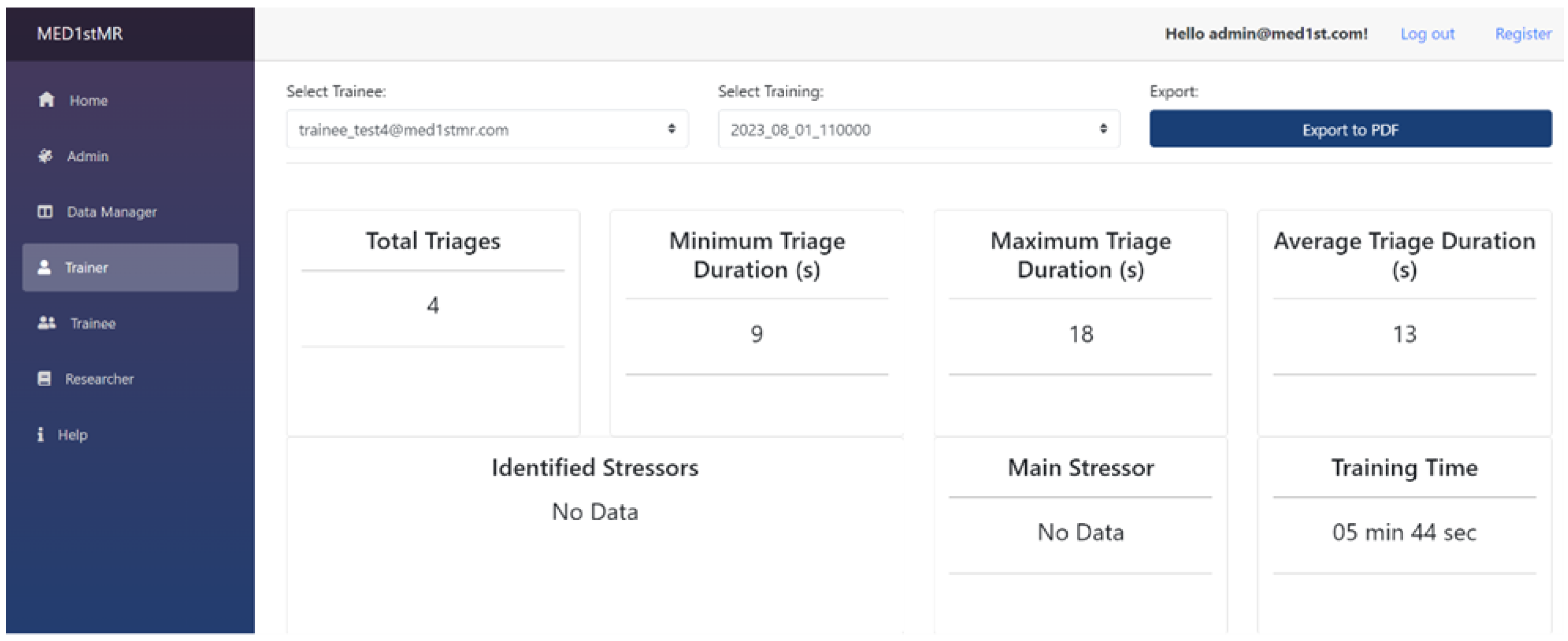Click the Home house icon
1568x641 pixels.
coord(47,100)
